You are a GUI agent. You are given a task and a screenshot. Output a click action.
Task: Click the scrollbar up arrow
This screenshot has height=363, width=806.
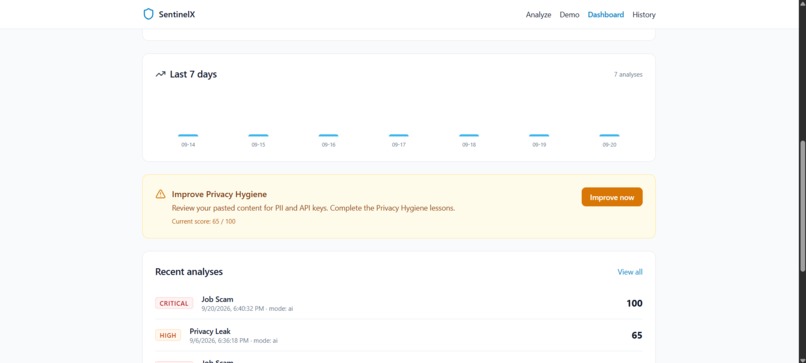(x=802, y=3)
